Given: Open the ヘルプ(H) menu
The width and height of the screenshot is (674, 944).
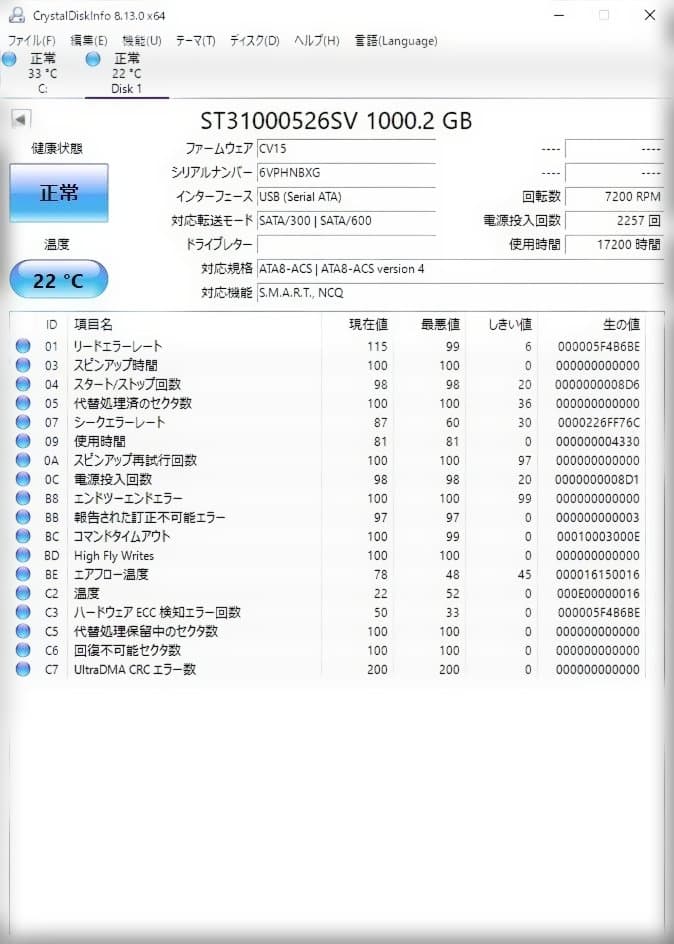Looking at the screenshot, I should tap(317, 41).
